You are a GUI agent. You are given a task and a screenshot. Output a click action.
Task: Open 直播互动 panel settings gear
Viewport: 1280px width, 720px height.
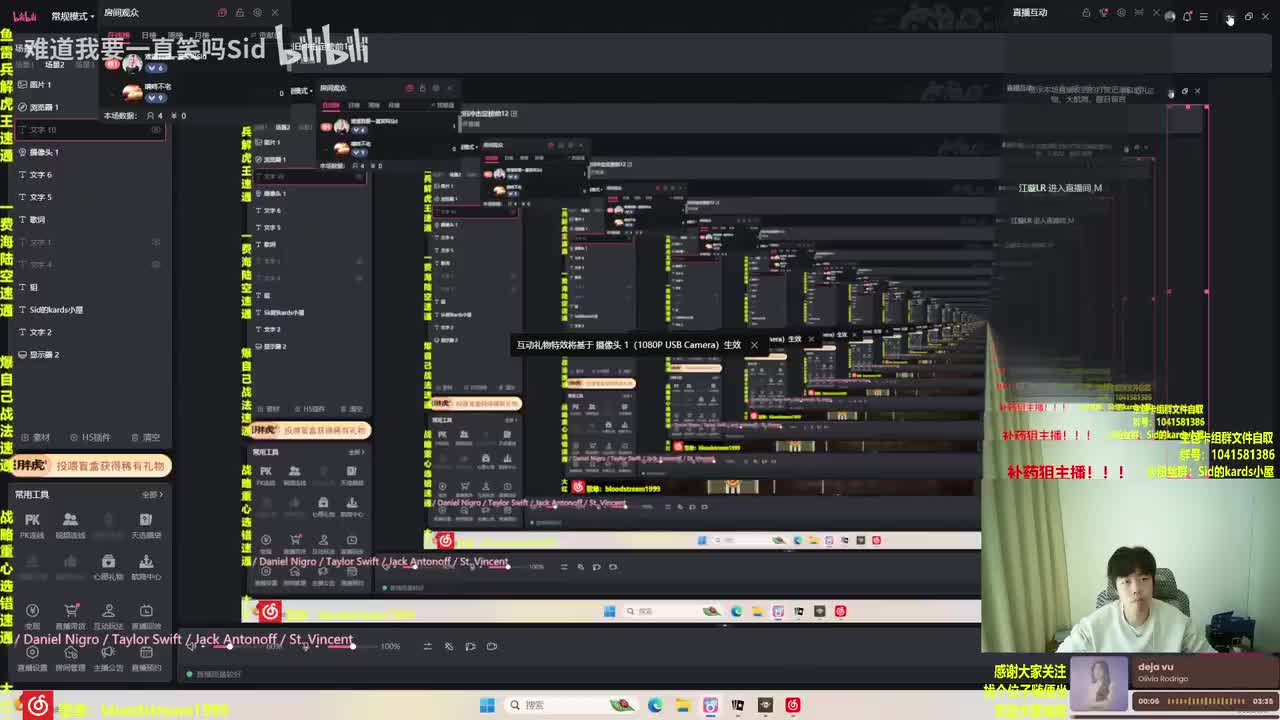(x=1121, y=13)
